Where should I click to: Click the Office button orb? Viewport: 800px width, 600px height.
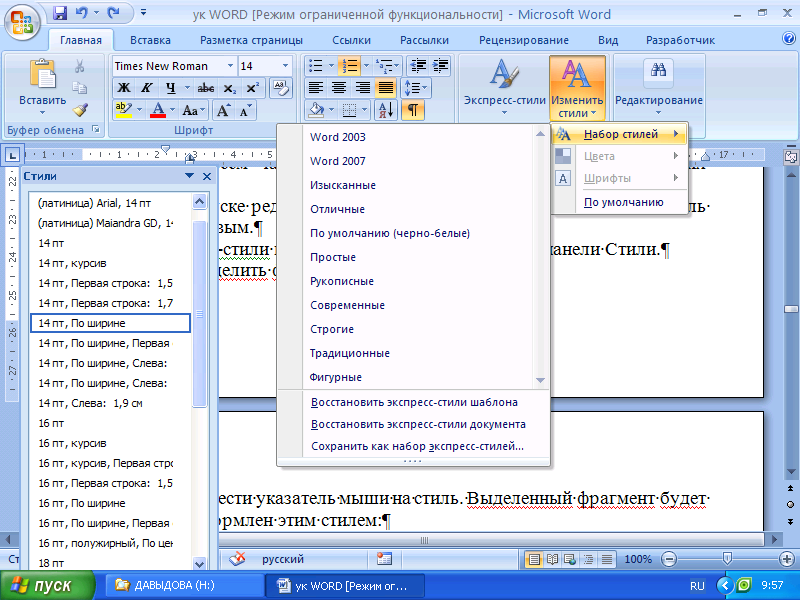(x=21, y=22)
